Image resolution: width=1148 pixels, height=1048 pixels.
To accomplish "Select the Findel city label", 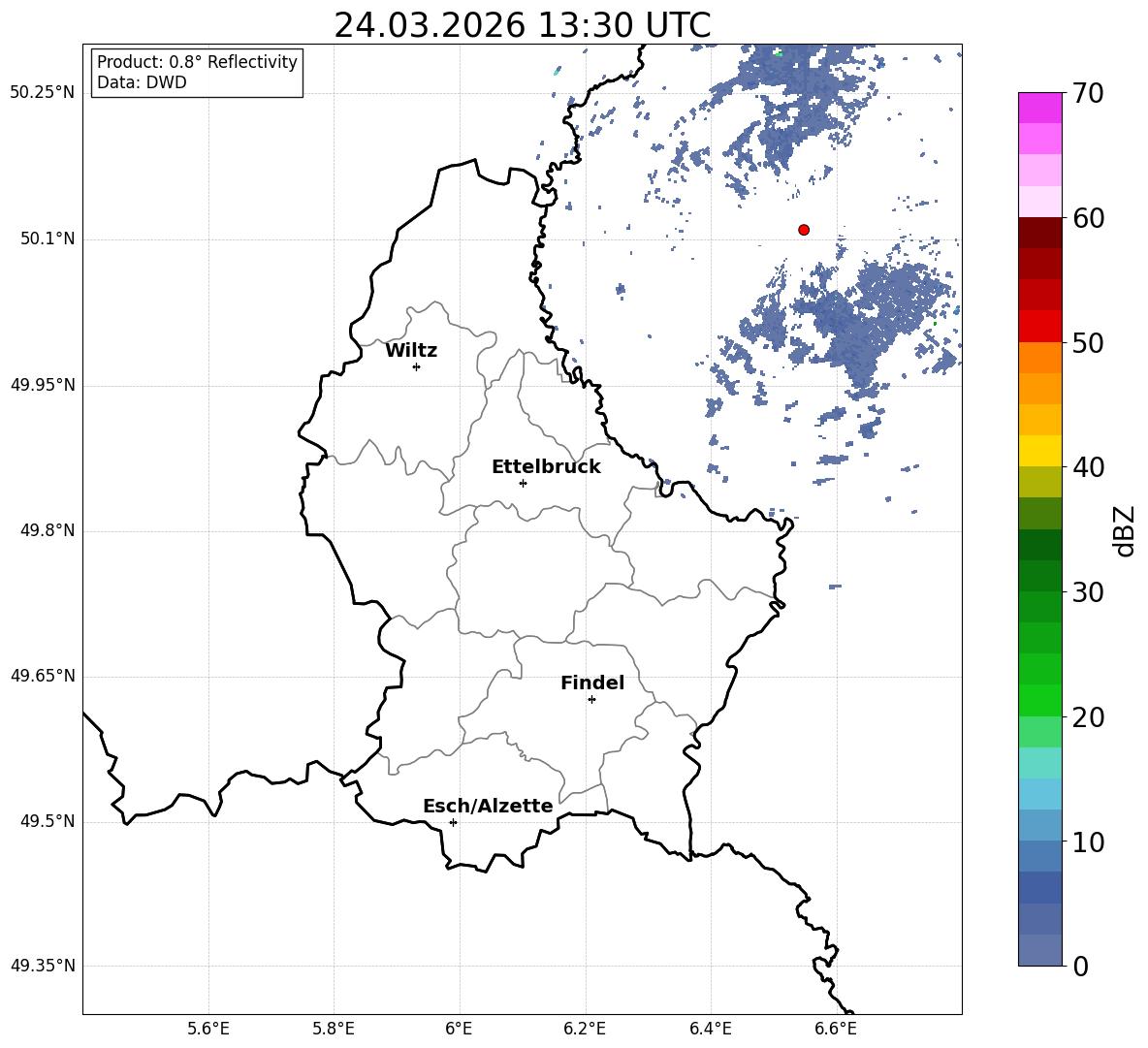I will point(592,683).
